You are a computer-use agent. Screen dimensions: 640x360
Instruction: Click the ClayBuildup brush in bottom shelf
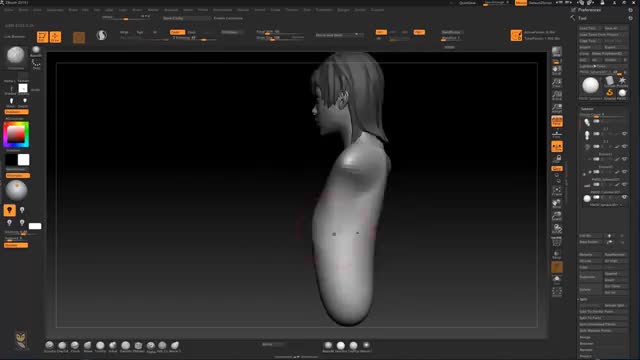[62, 347]
